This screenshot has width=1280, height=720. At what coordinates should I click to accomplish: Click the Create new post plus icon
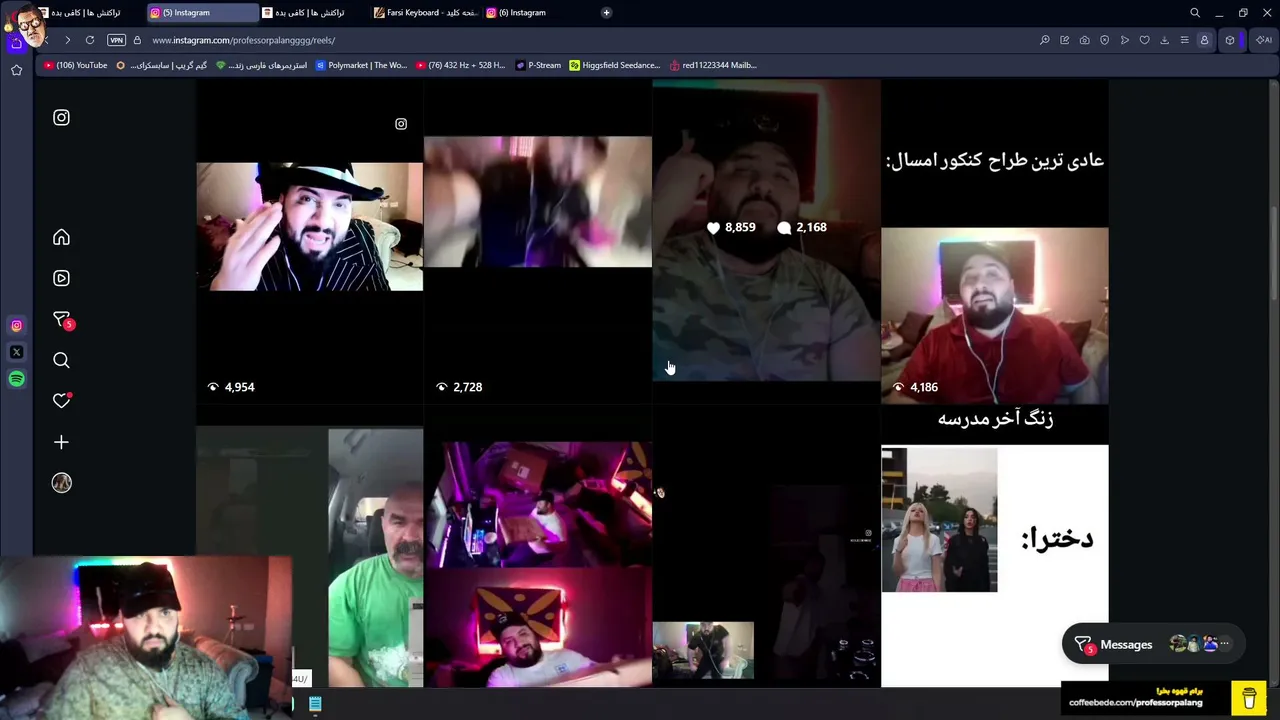(x=61, y=442)
